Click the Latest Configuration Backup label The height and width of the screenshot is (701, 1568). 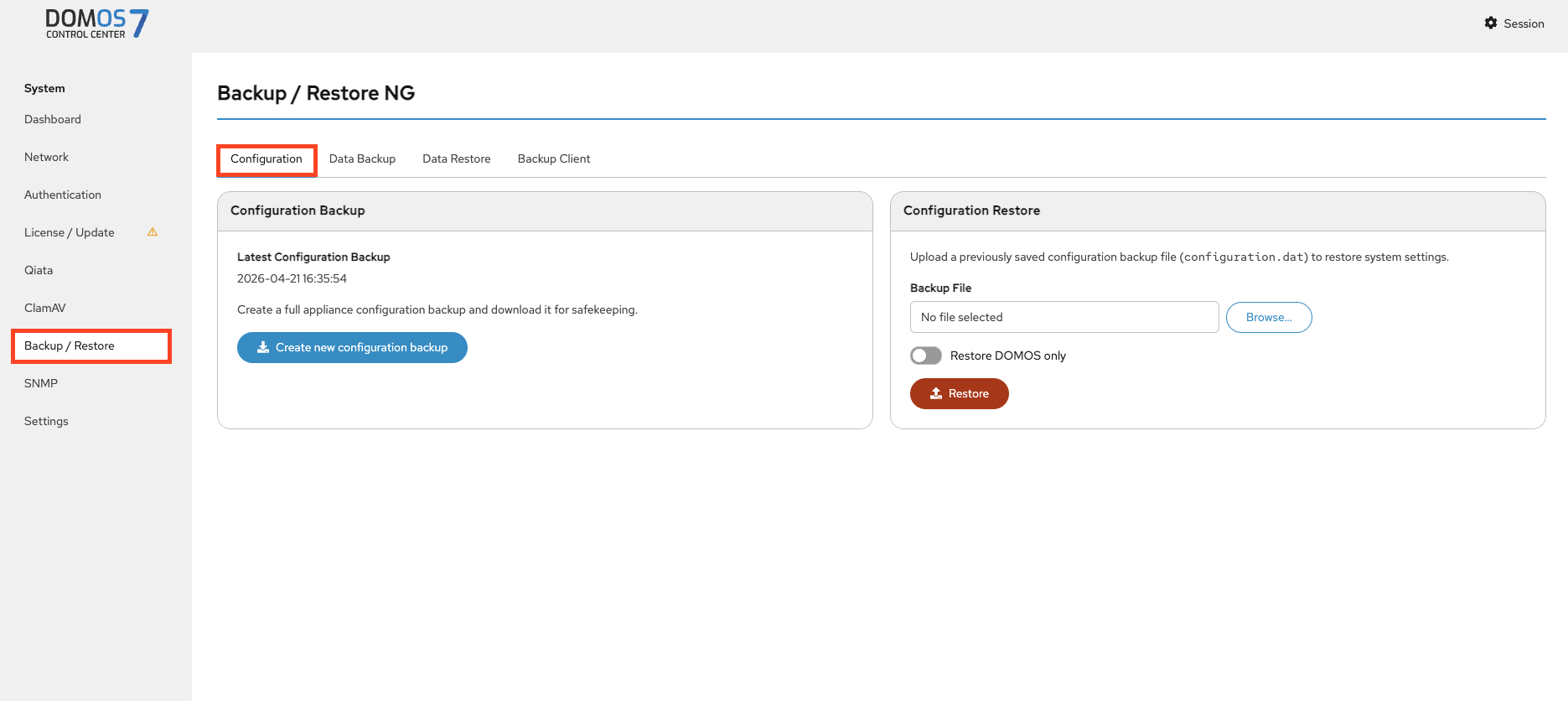click(313, 257)
